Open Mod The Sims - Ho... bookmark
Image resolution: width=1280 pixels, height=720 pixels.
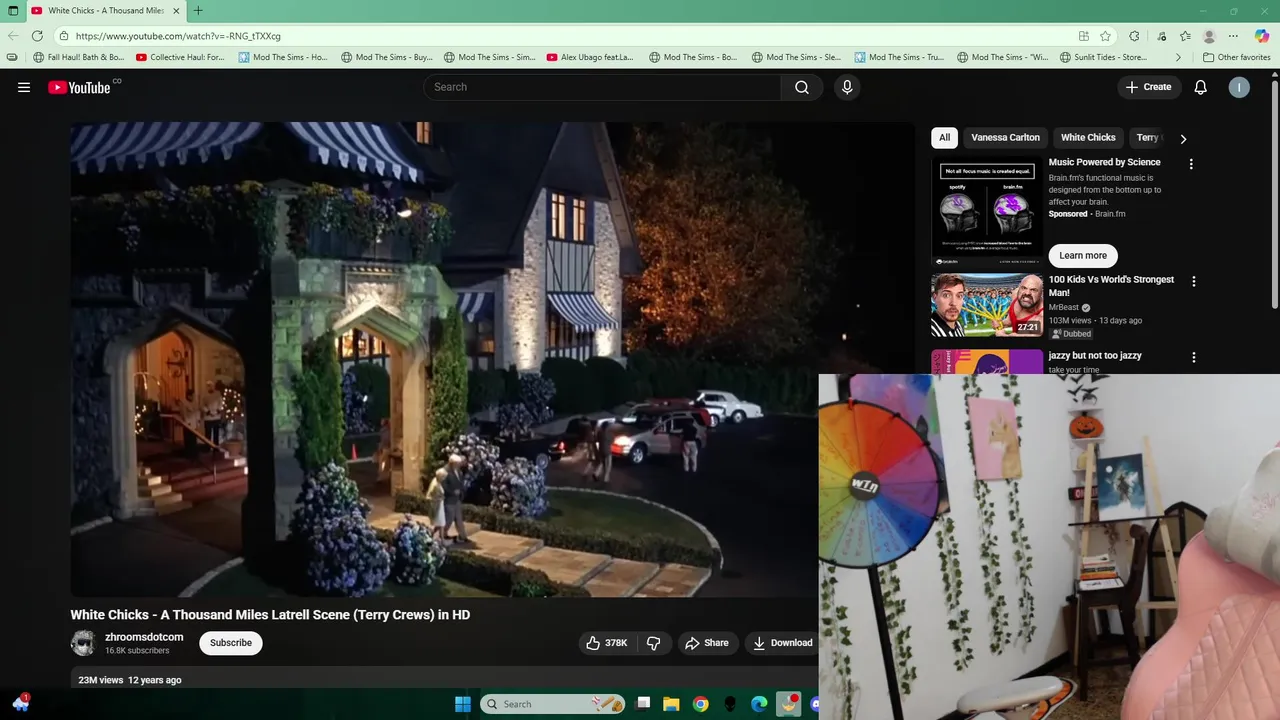click(284, 58)
